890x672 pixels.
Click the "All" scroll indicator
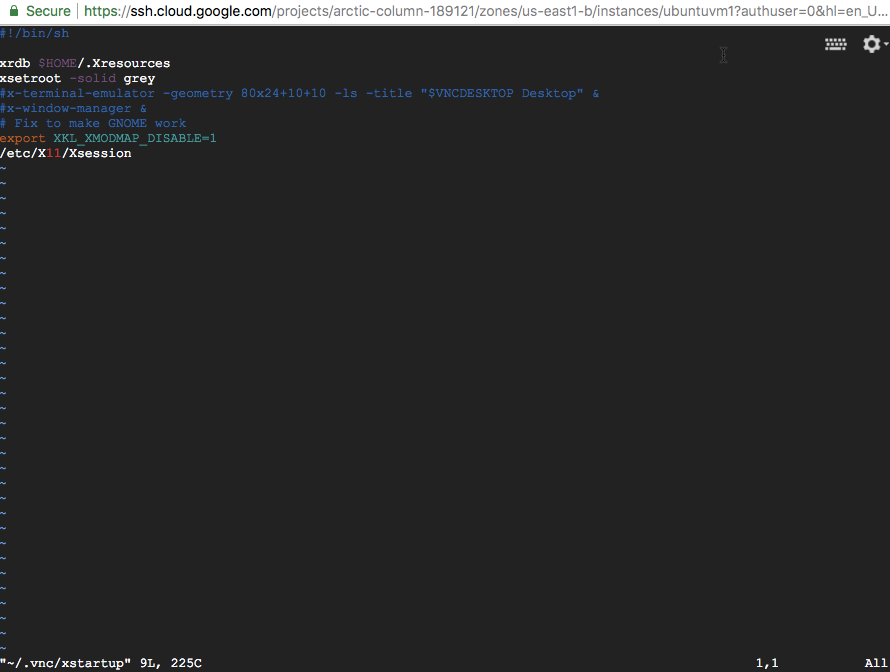(x=876, y=663)
